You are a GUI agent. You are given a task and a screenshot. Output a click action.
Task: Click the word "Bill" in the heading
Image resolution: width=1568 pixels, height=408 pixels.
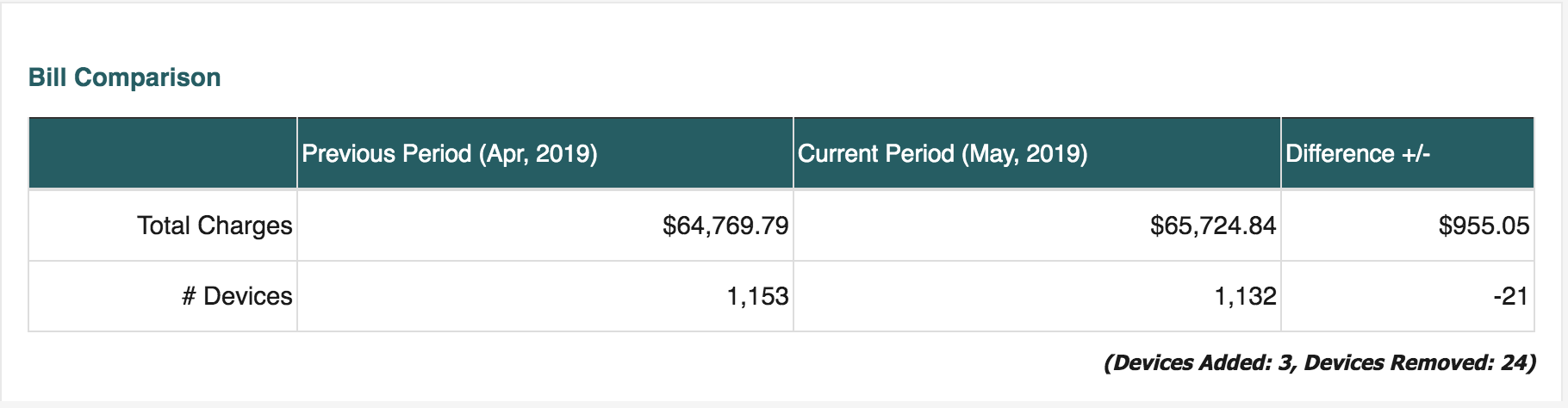coord(48,77)
